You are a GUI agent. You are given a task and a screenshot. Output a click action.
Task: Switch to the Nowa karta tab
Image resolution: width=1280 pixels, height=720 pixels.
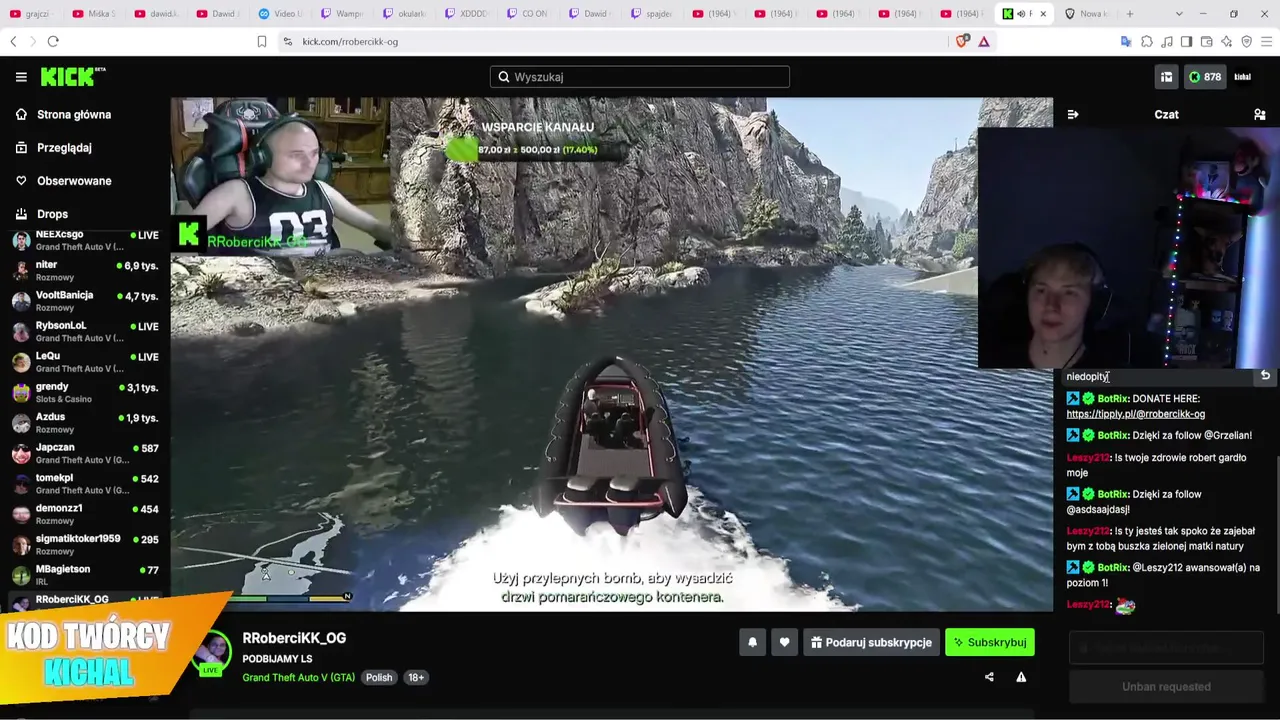1086,14
